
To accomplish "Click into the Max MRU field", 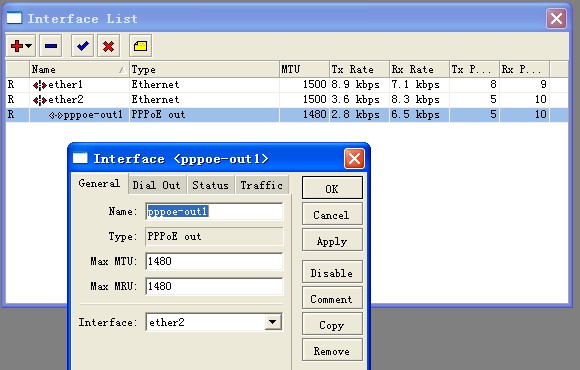I will point(214,286).
